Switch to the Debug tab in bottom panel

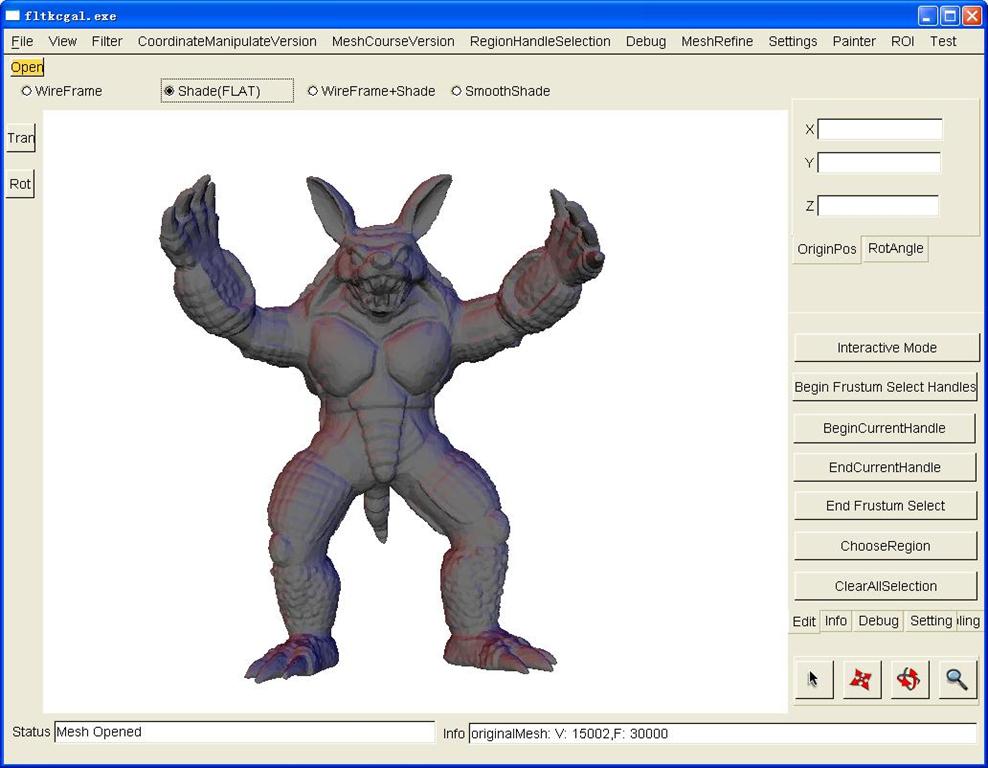(878, 621)
